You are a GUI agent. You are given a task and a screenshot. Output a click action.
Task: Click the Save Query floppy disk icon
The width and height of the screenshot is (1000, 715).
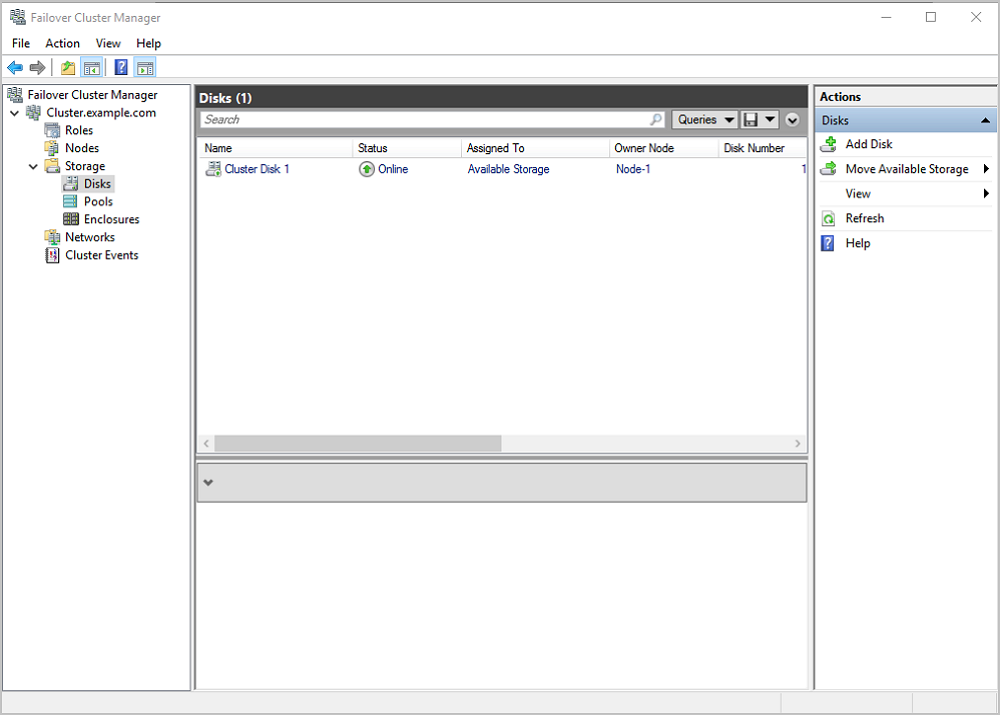[751, 119]
